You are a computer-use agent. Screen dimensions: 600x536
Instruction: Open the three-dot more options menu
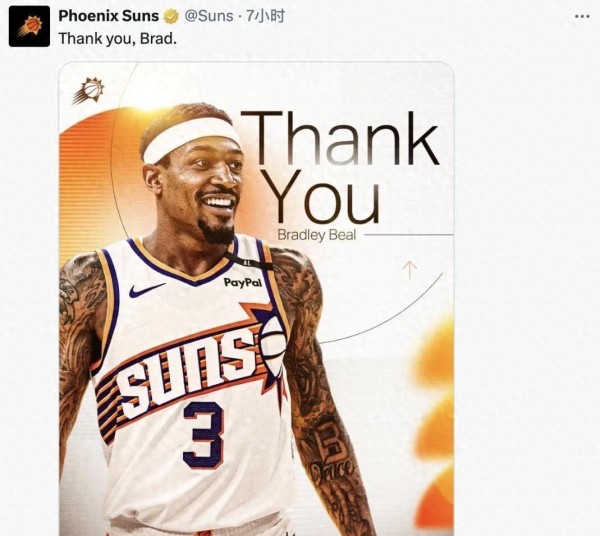(x=582, y=16)
